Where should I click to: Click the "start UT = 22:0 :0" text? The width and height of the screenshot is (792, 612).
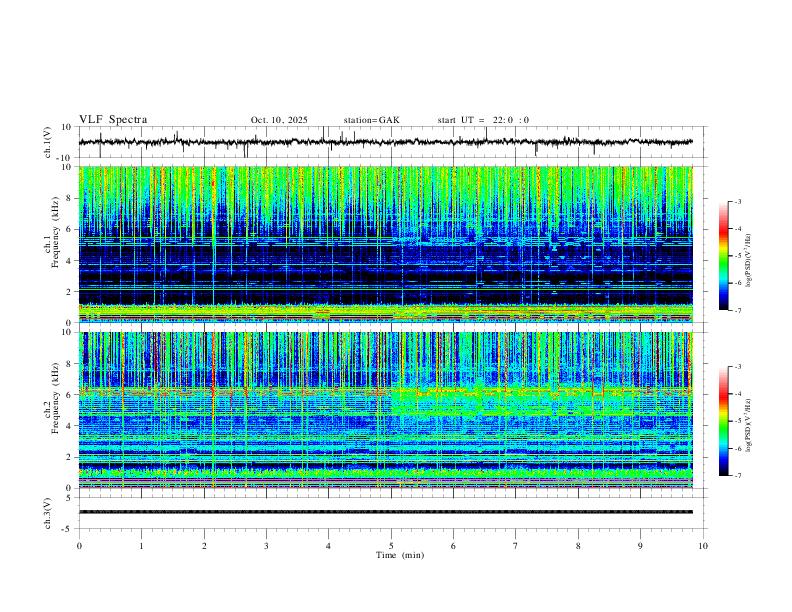click(x=483, y=120)
